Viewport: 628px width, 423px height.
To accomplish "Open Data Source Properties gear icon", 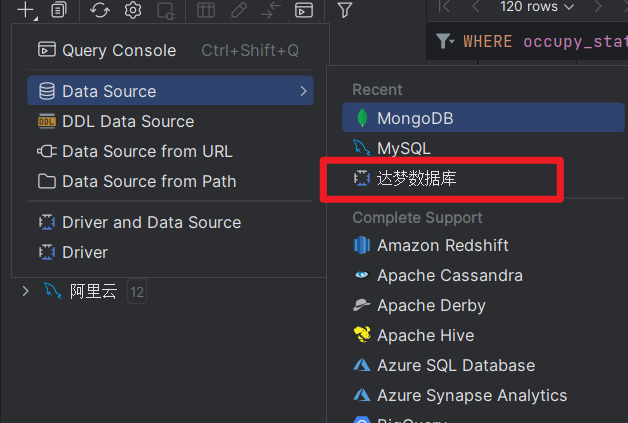I will tap(132, 10).
